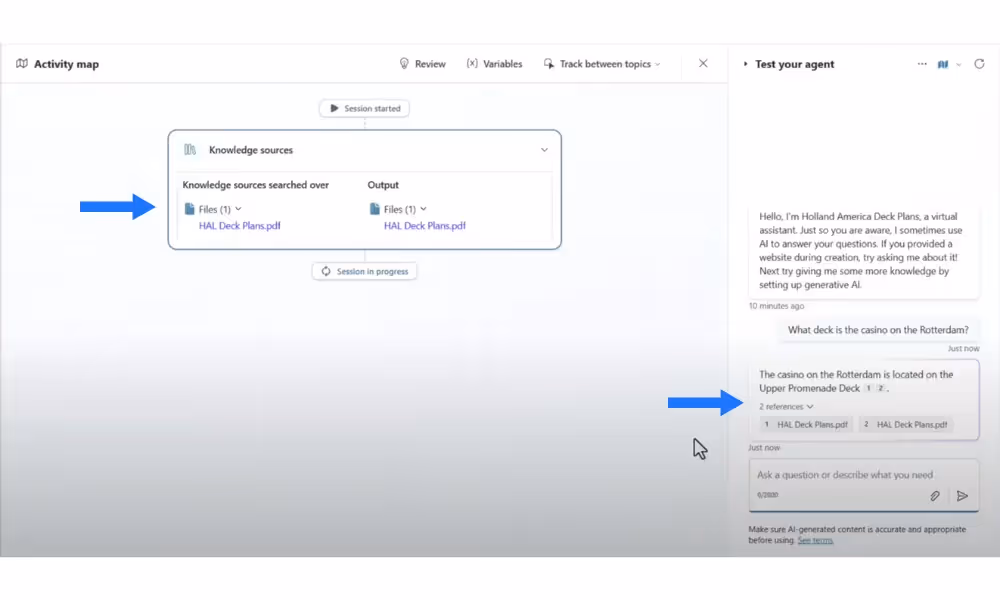Click the attach file paperclip icon
This screenshot has height=600, width=1000.
click(934, 495)
